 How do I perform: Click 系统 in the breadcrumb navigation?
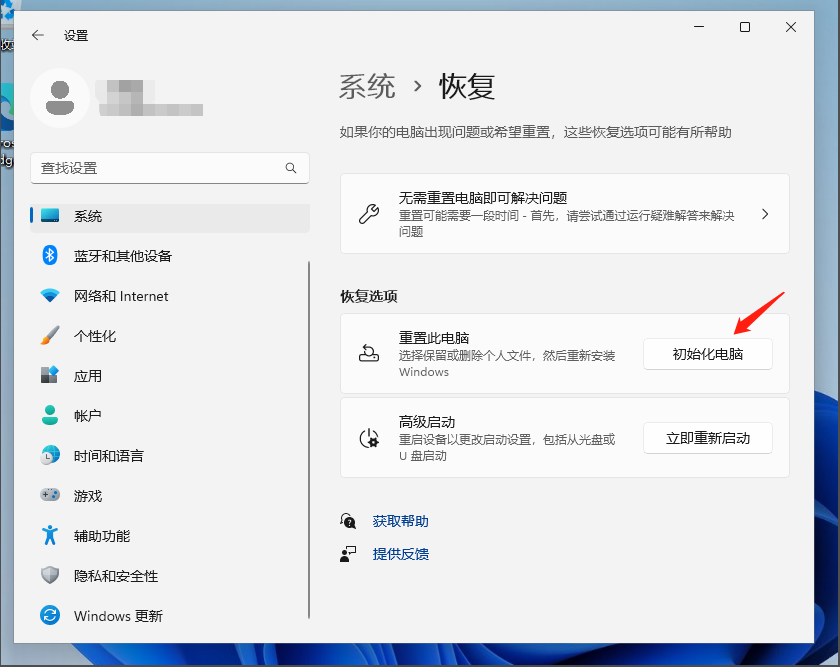366,87
